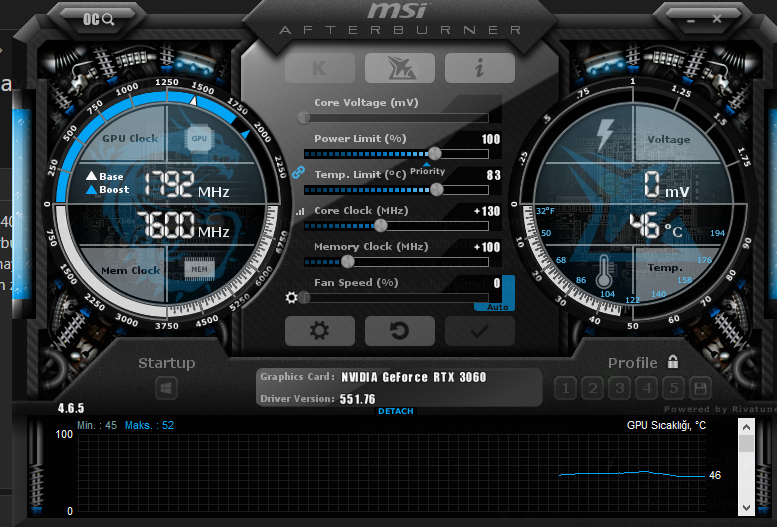Click the Core Clock slider handle
Image resolution: width=777 pixels, height=527 pixels.
pyautogui.click(x=381, y=226)
